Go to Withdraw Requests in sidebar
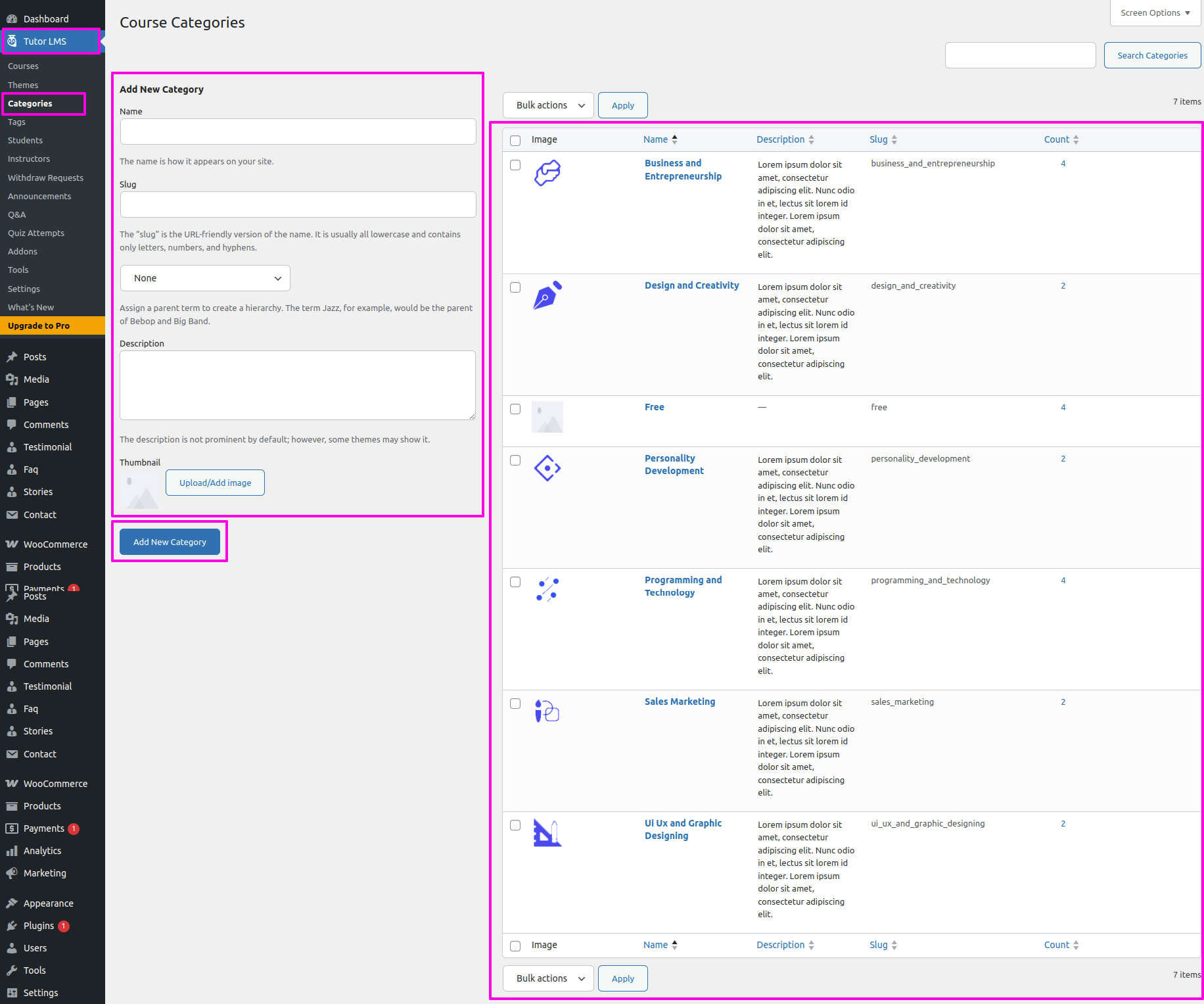Image resolution: width=1204 pixels, height=1004 pixels. pos(45,178)
